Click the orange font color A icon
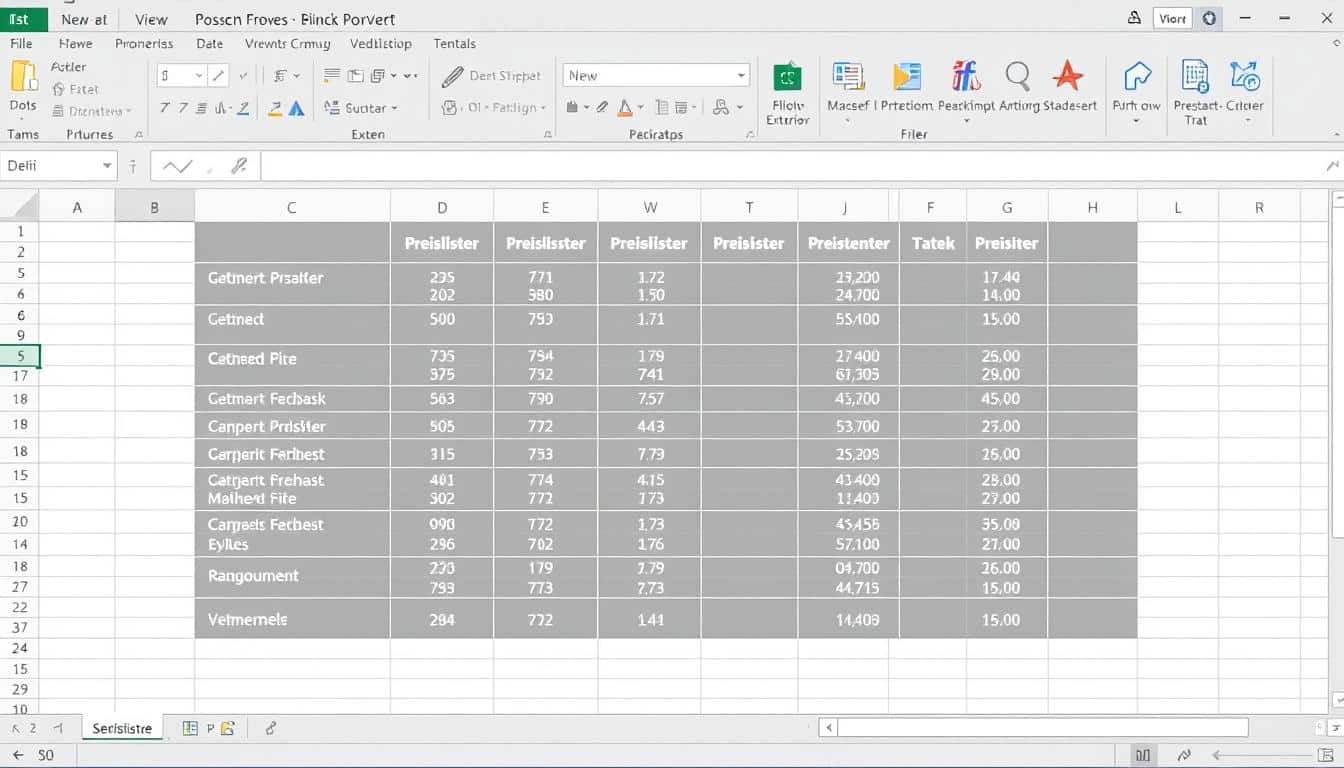 tap(625, 107)
